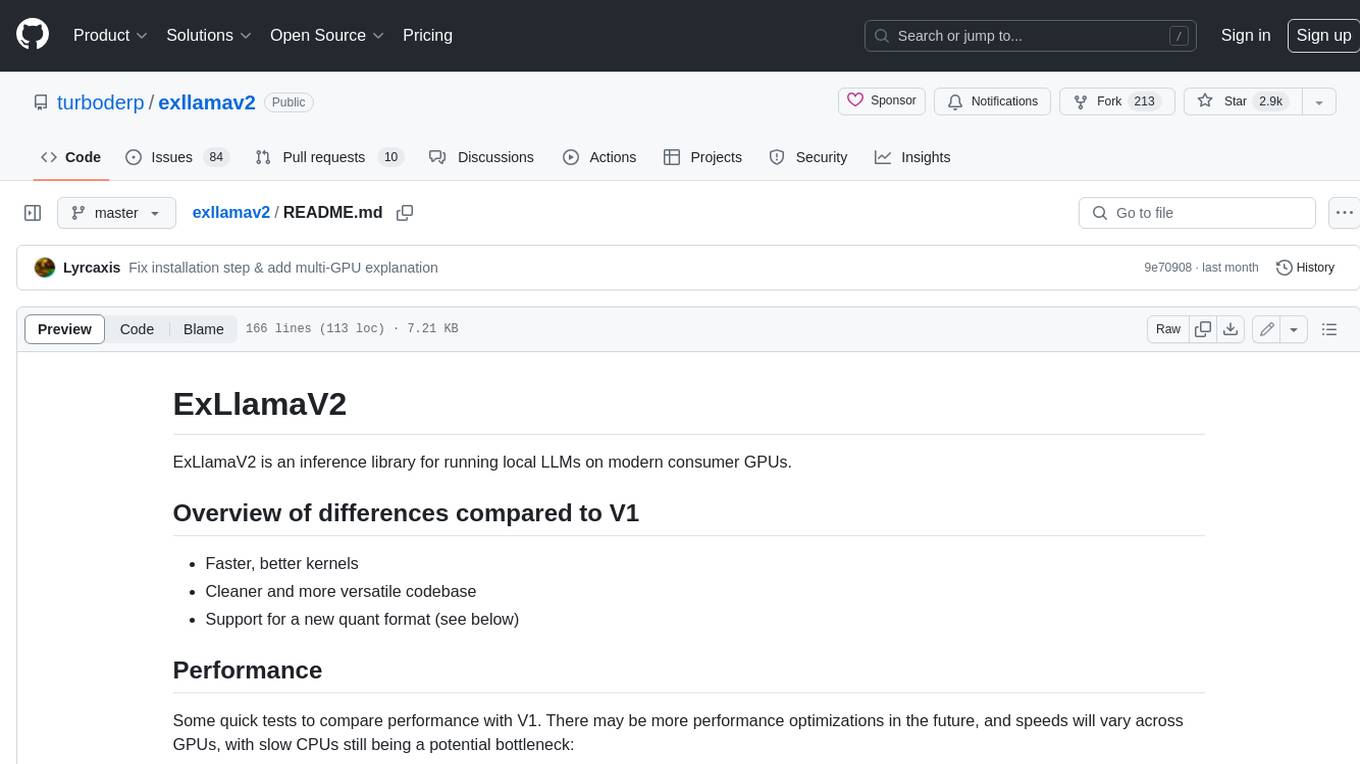Switch to the Discussions tab
This screenshot has height=764, width=1360.
click(481, 157)
